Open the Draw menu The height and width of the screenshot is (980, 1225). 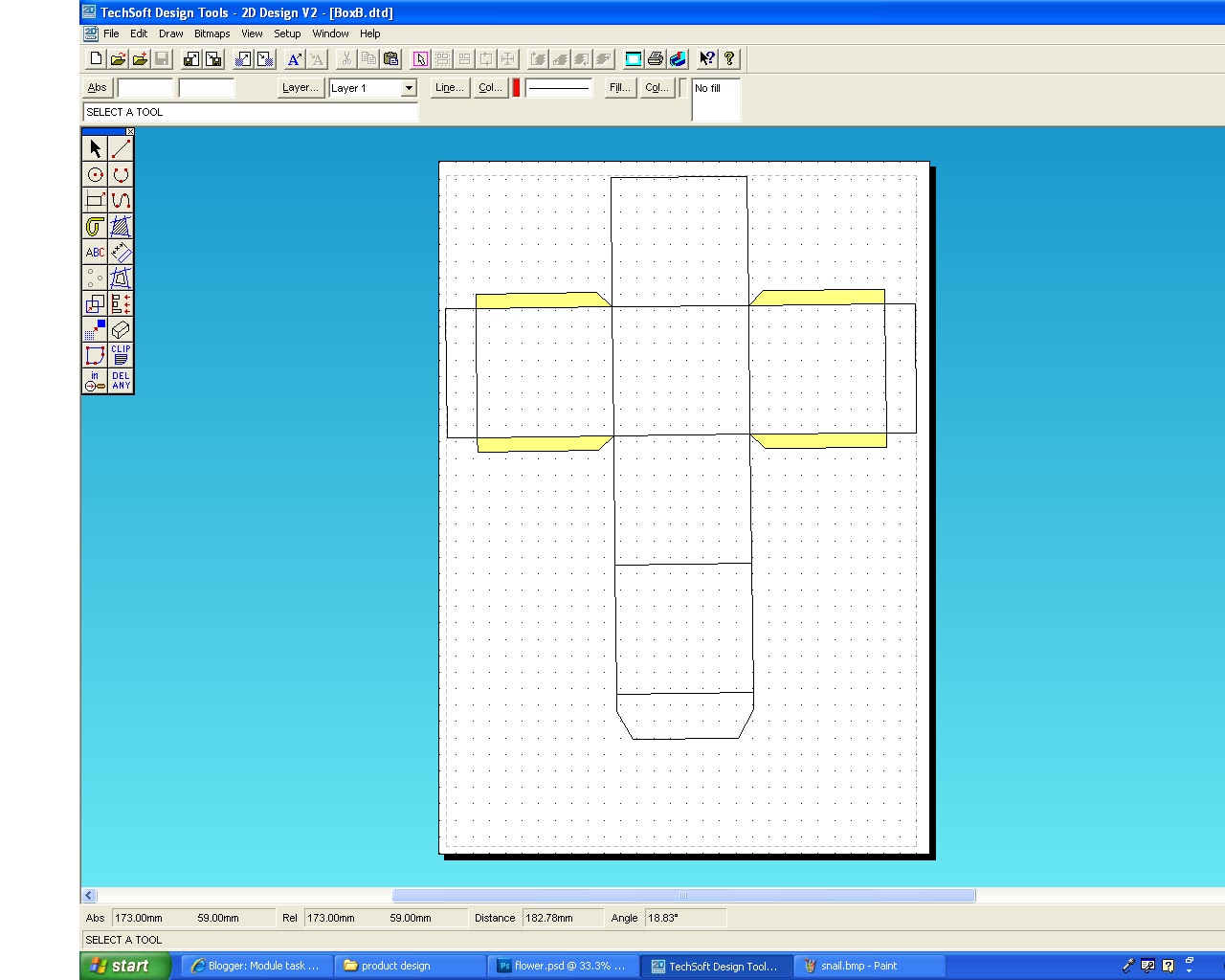170,33
